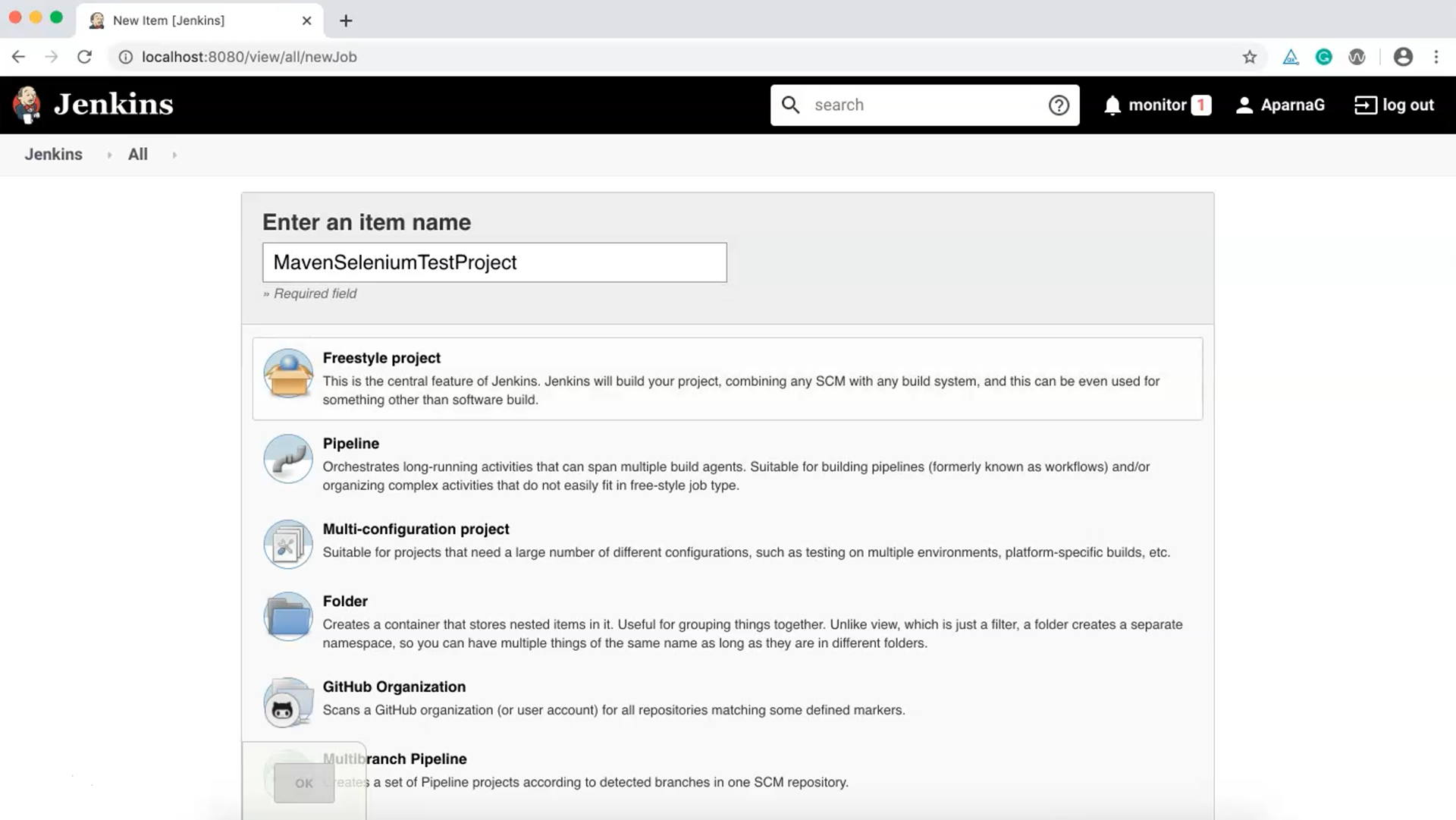Select the GitHub Organization octocat icon
Image resolution: width=1456 pixels, height=820 pixels.
(x=288, y=702)
